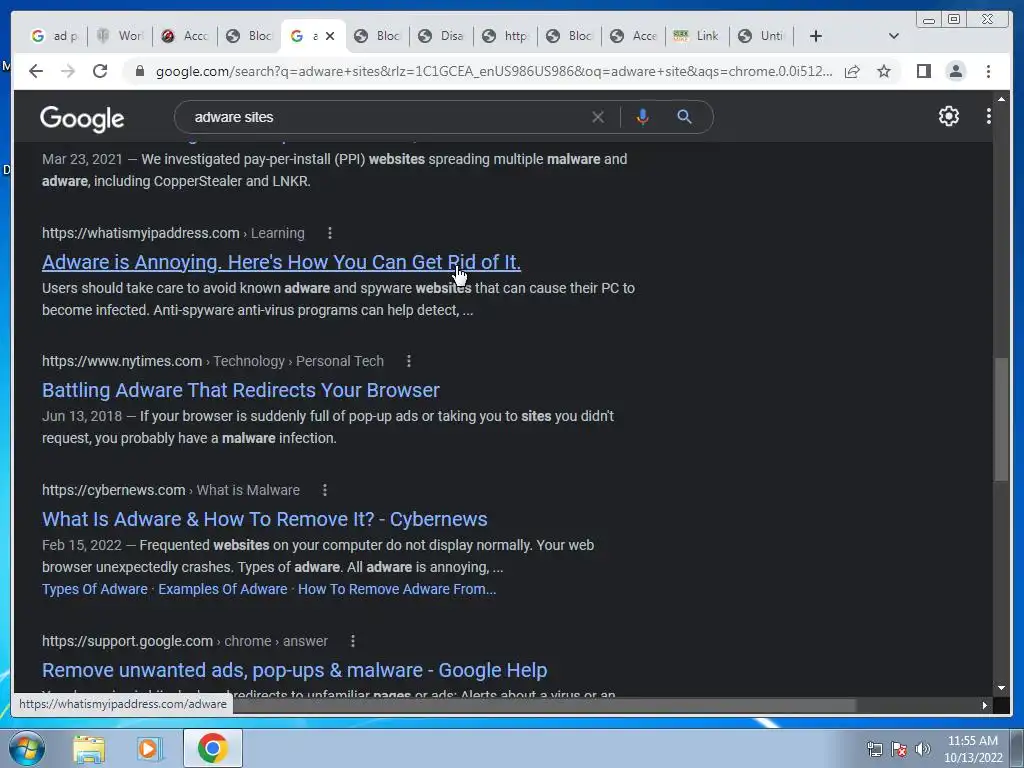Switch to the 'ad p' tab
This screenshot has height=768, width=1024.
(55, 36)
